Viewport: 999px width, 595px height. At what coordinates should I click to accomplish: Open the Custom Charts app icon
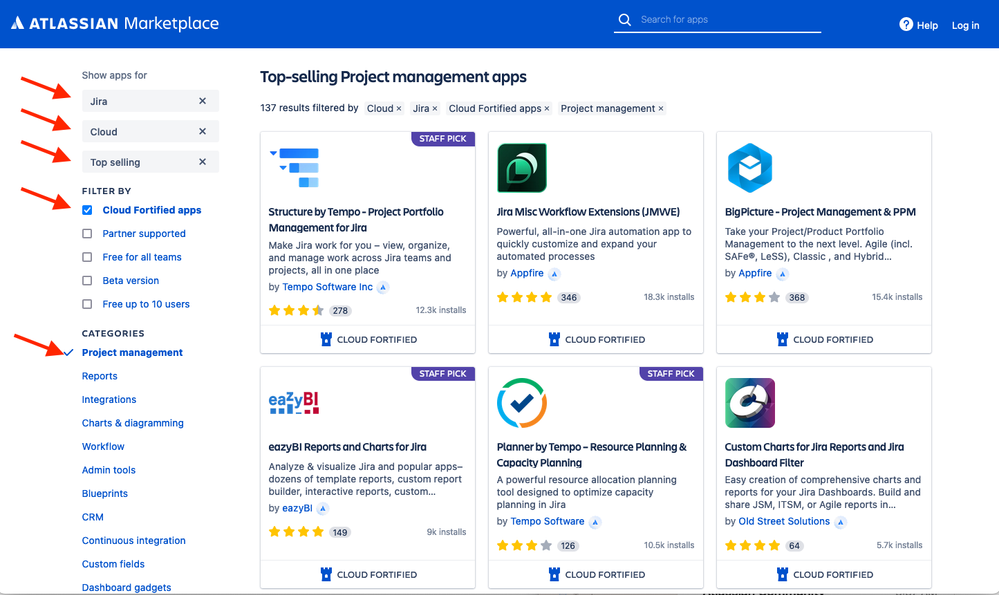[750, 403]
